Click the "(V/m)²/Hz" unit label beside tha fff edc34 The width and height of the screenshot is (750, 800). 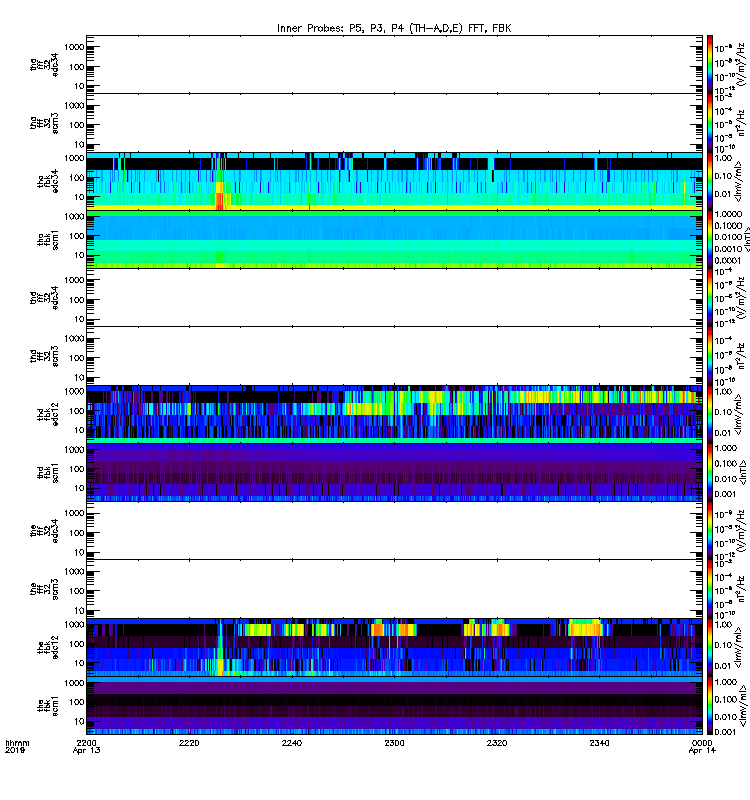(739, 64)
